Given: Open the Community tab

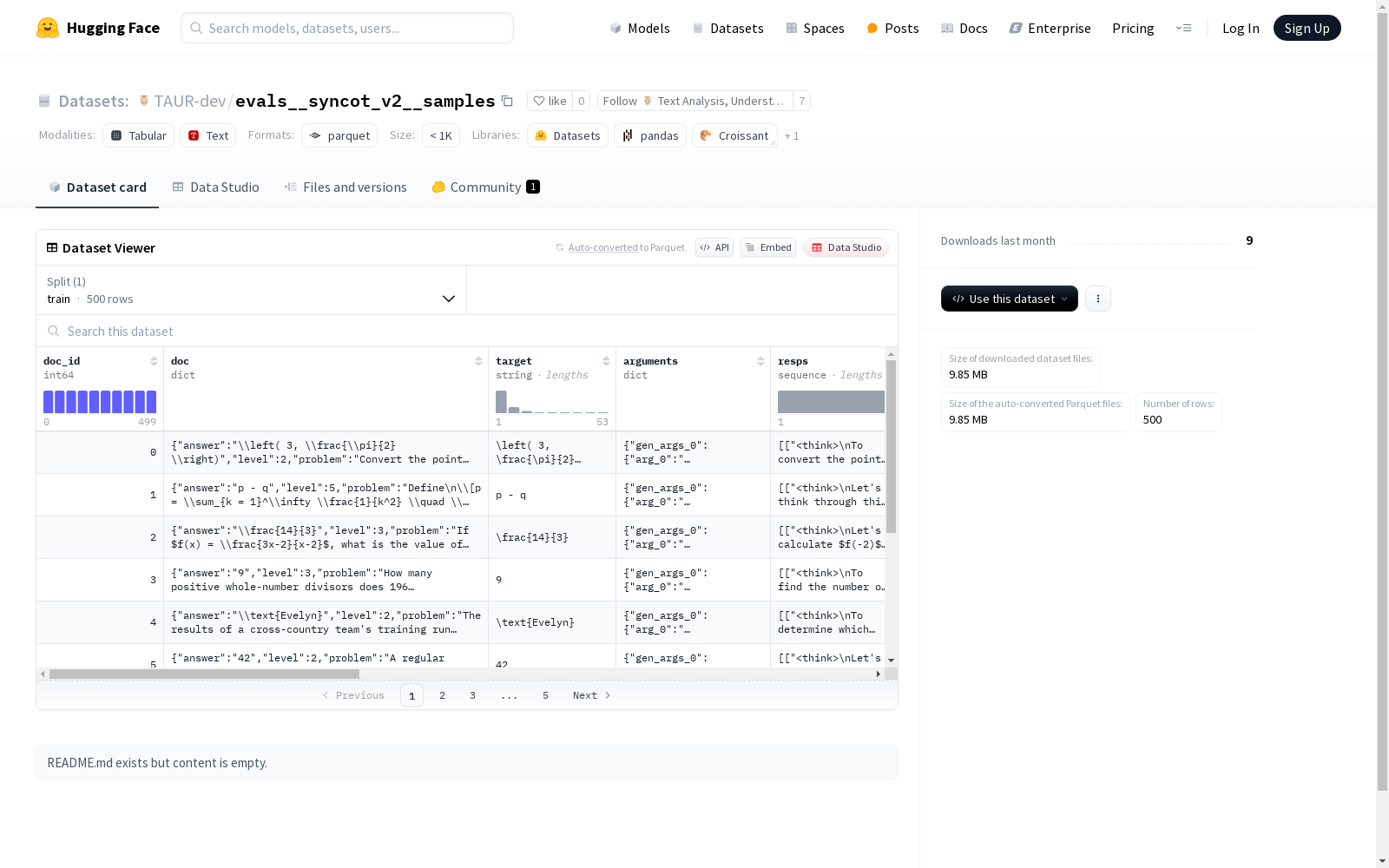Looking at the screenshot, I should pyautogui.click(x=485, y=187).
